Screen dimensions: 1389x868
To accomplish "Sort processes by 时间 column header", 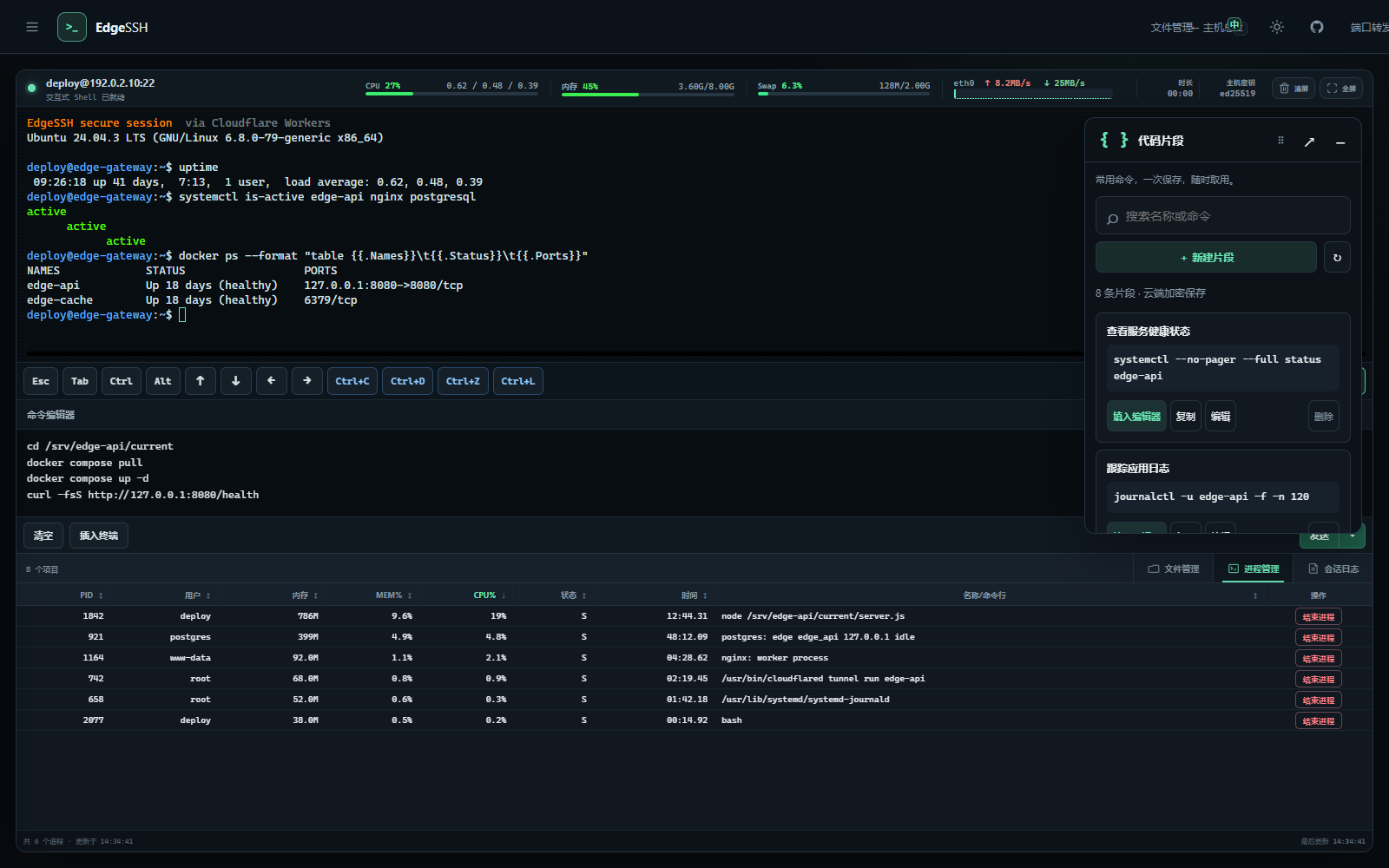I will tap(694, 595).
